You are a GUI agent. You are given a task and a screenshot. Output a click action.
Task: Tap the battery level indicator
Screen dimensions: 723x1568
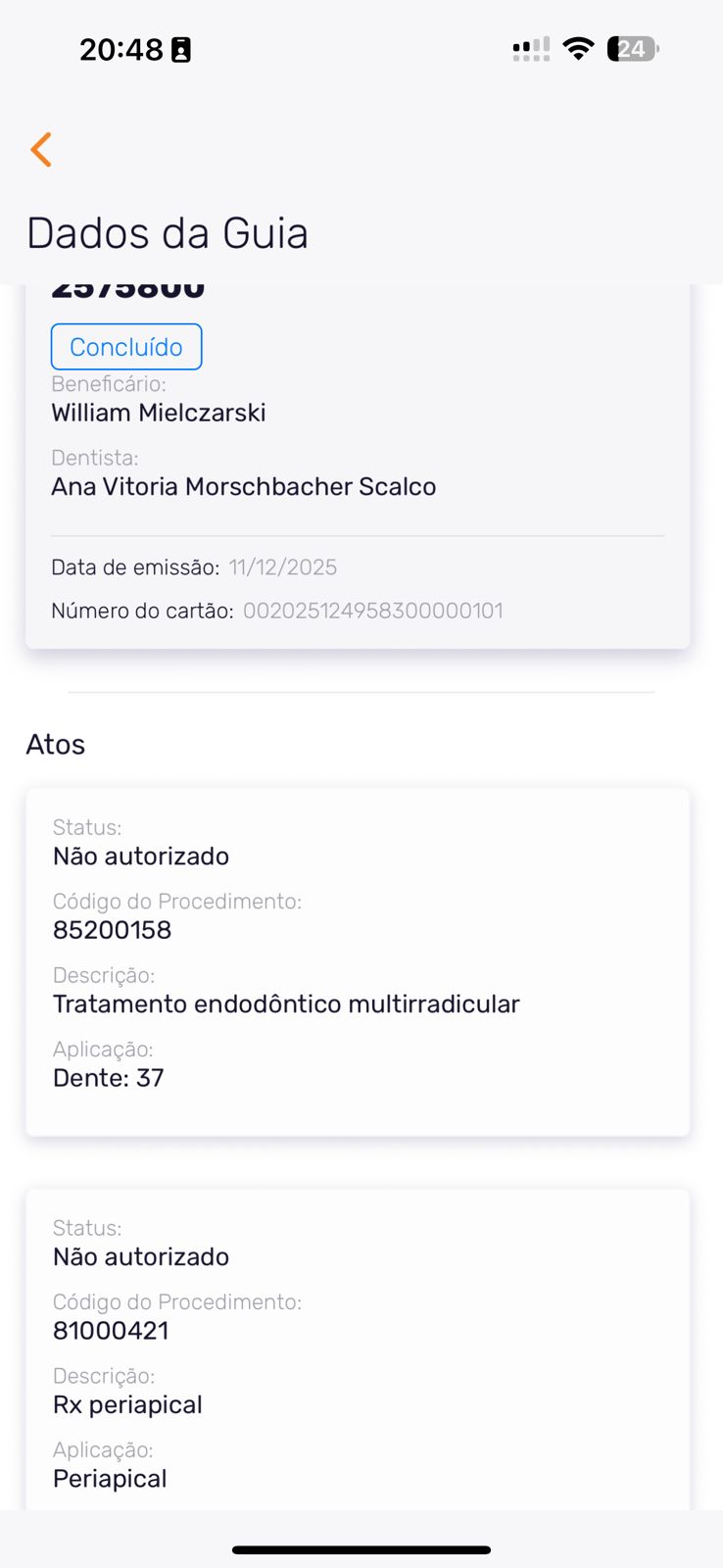pyautogui.click(x=633, y=49)
